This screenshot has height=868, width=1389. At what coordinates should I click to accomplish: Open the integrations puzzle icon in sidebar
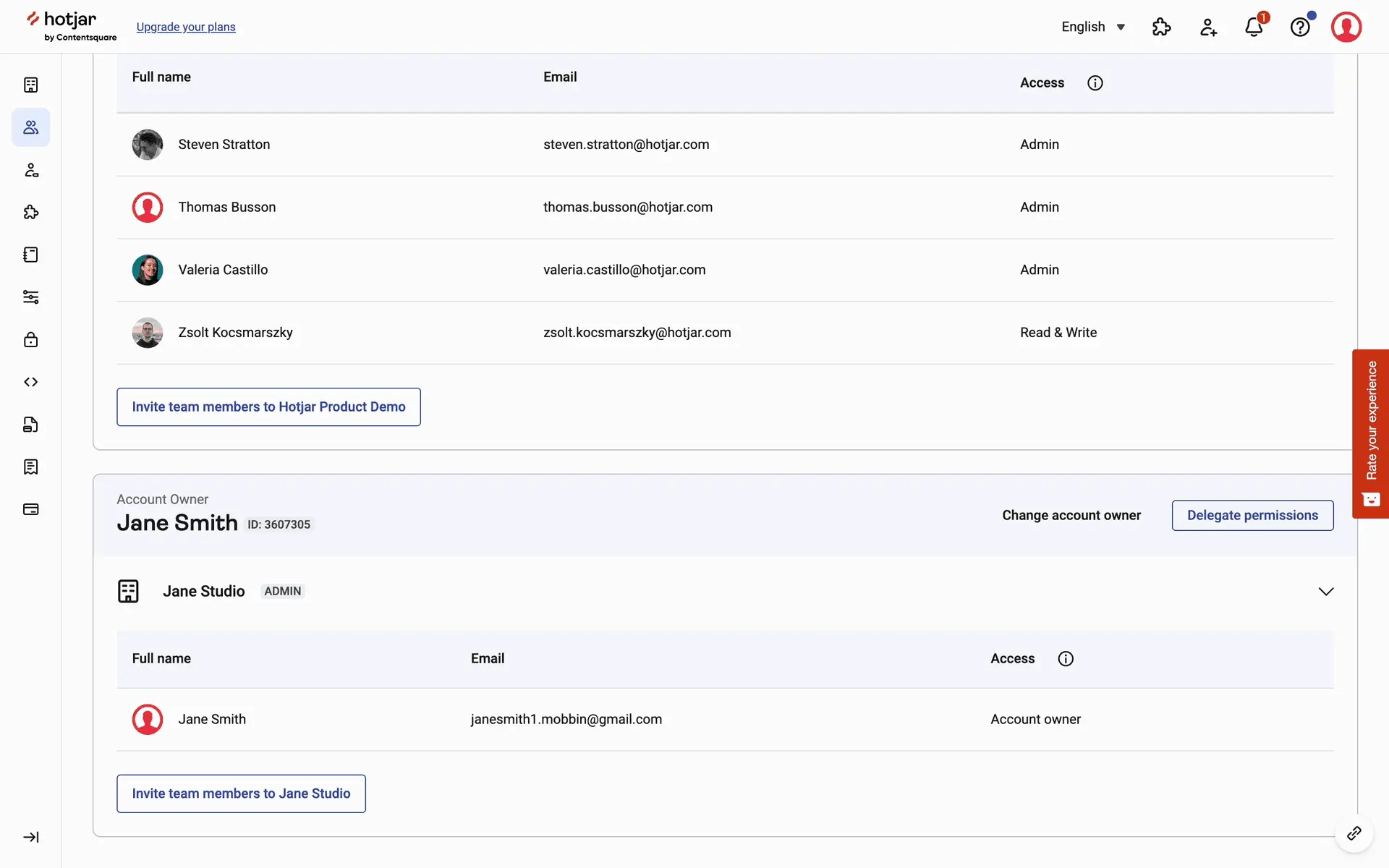coord(30,212)
